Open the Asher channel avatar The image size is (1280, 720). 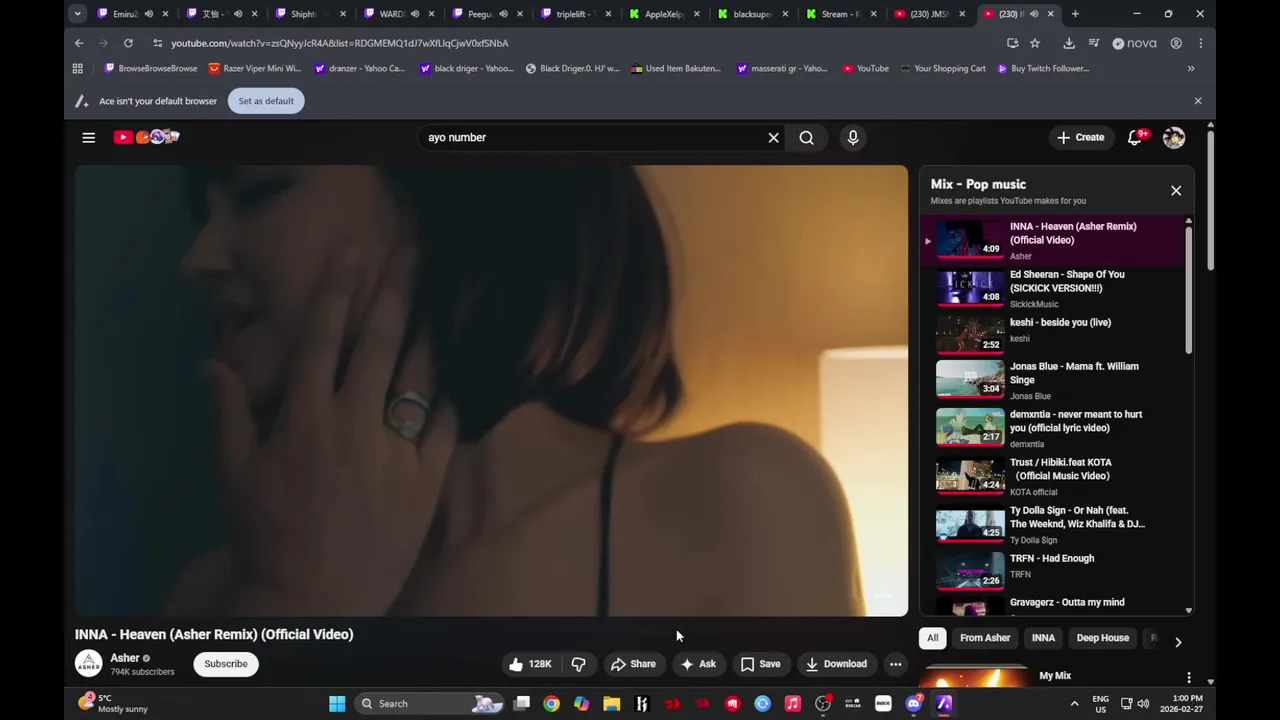88,663
